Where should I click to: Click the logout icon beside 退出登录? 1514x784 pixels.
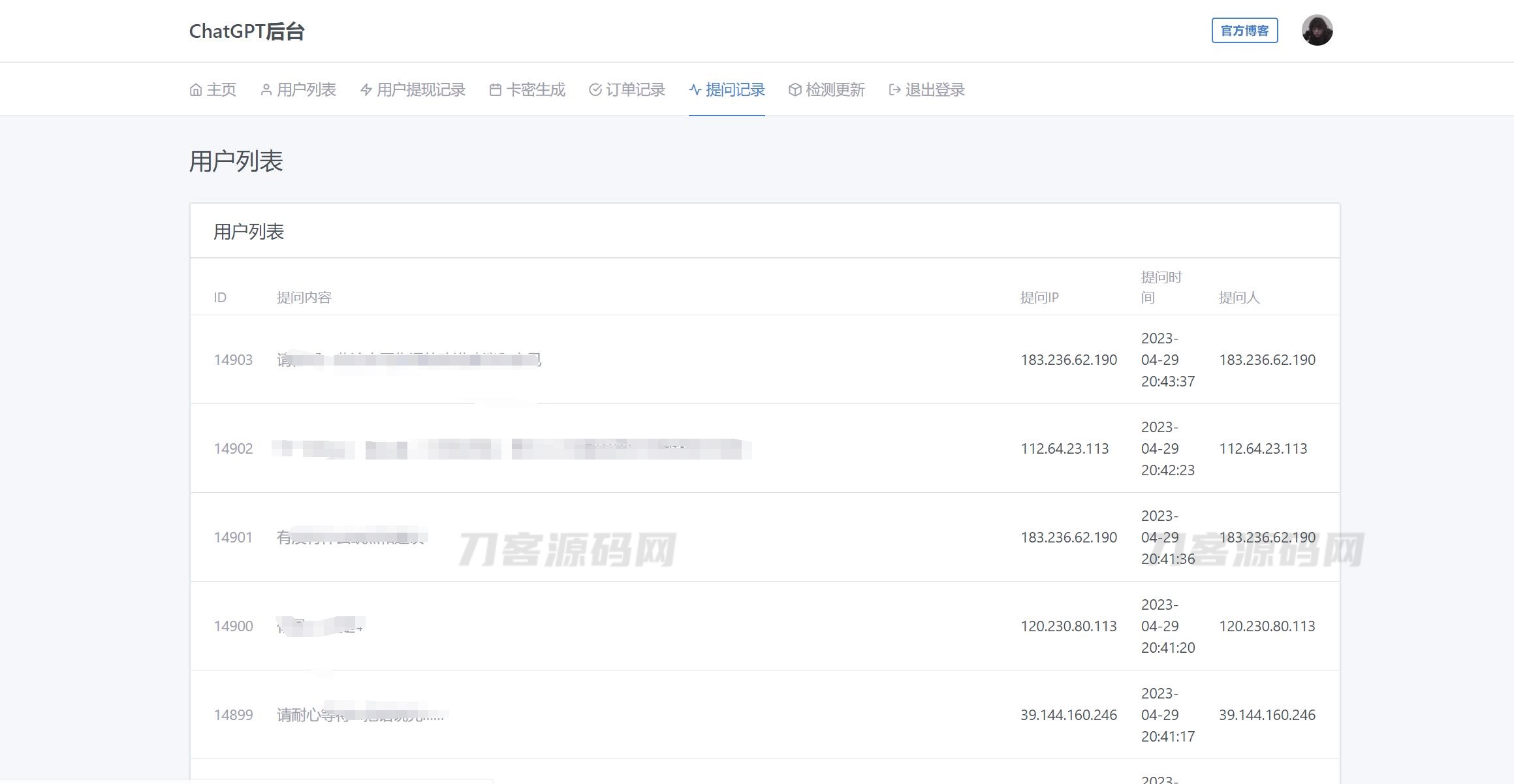point(894,90)
